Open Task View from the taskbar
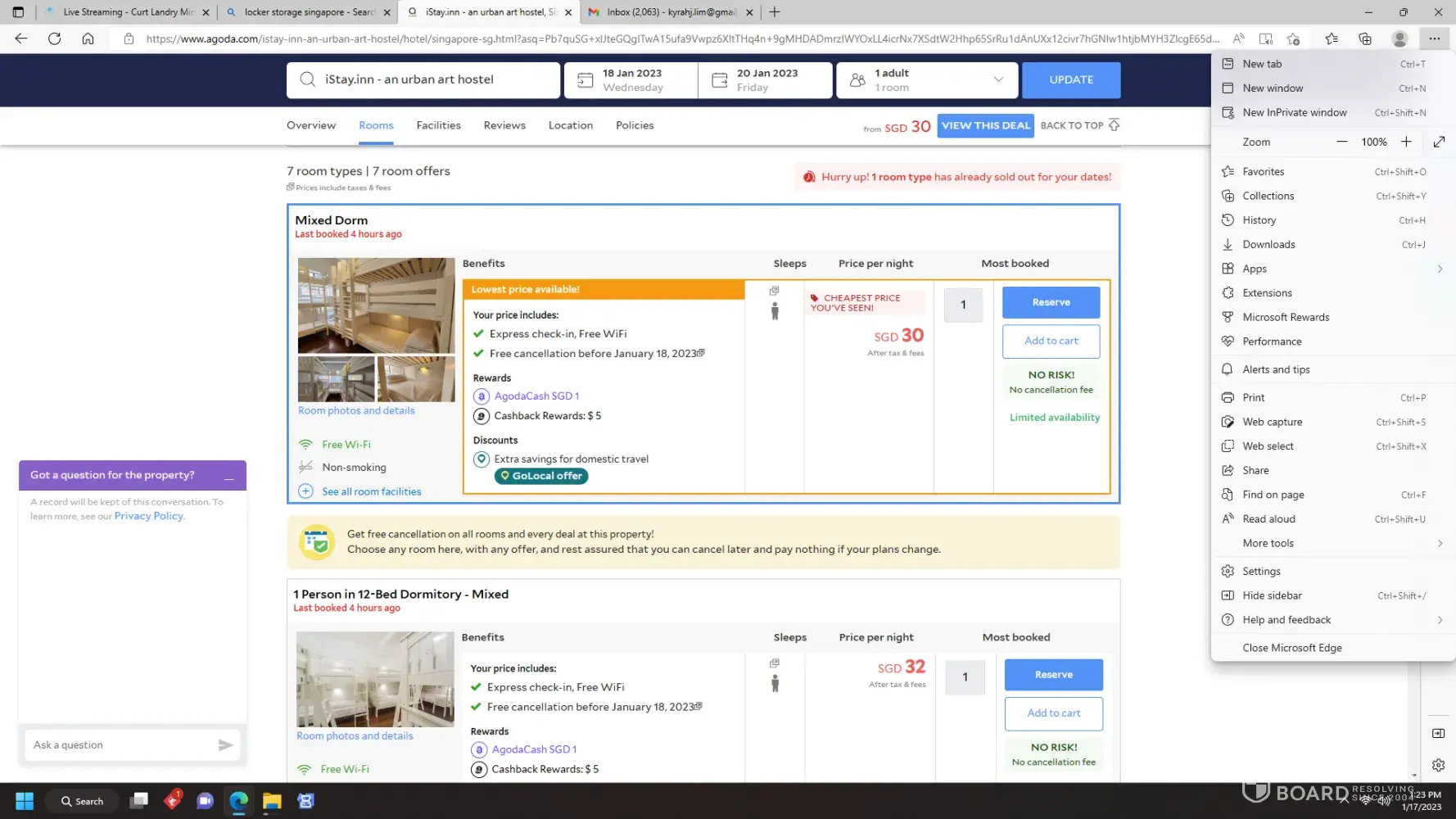 pos(139,801)
